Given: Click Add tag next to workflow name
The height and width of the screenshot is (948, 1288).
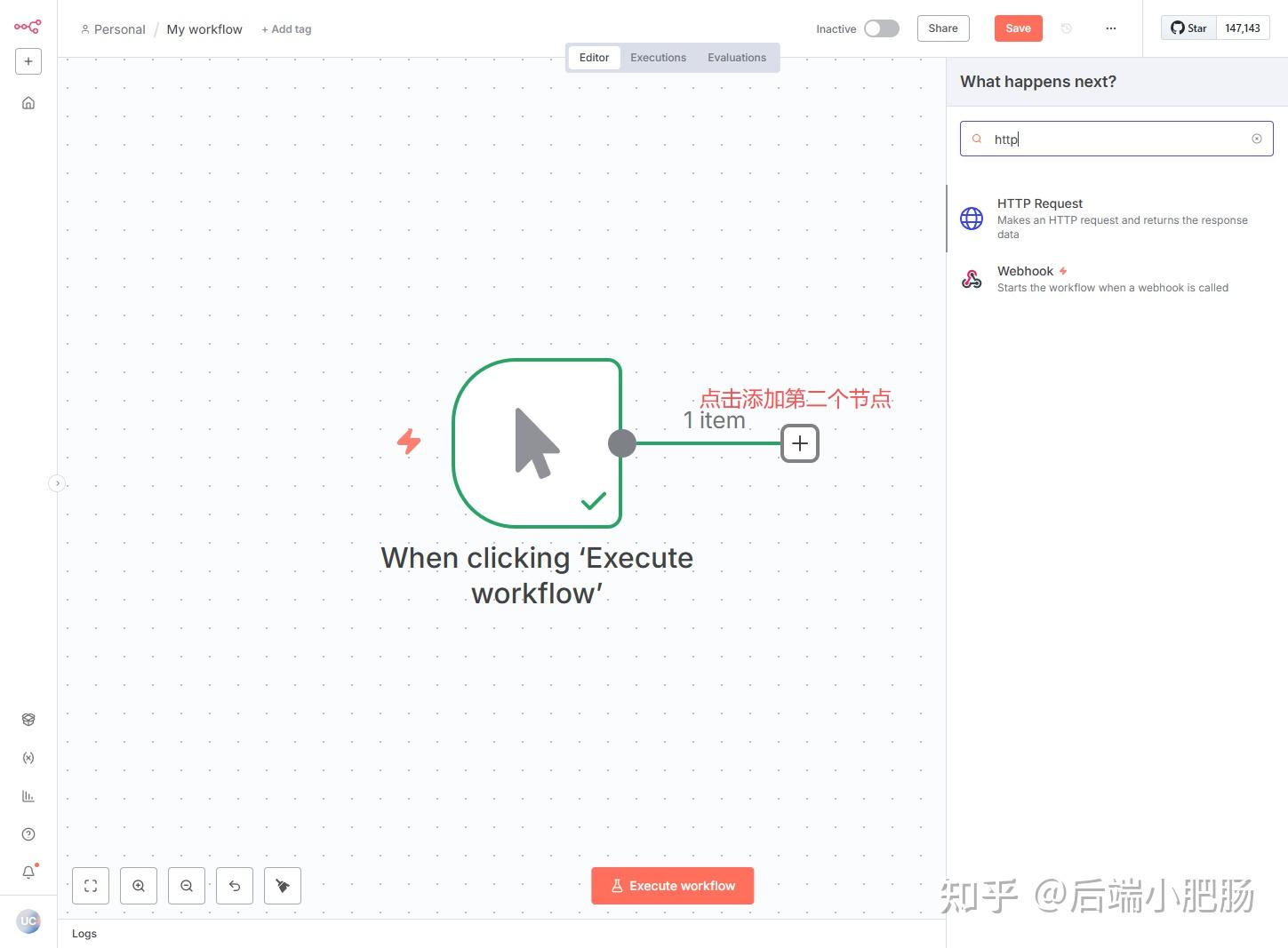Looking at the screenshot, I should [x=286, y=29].
